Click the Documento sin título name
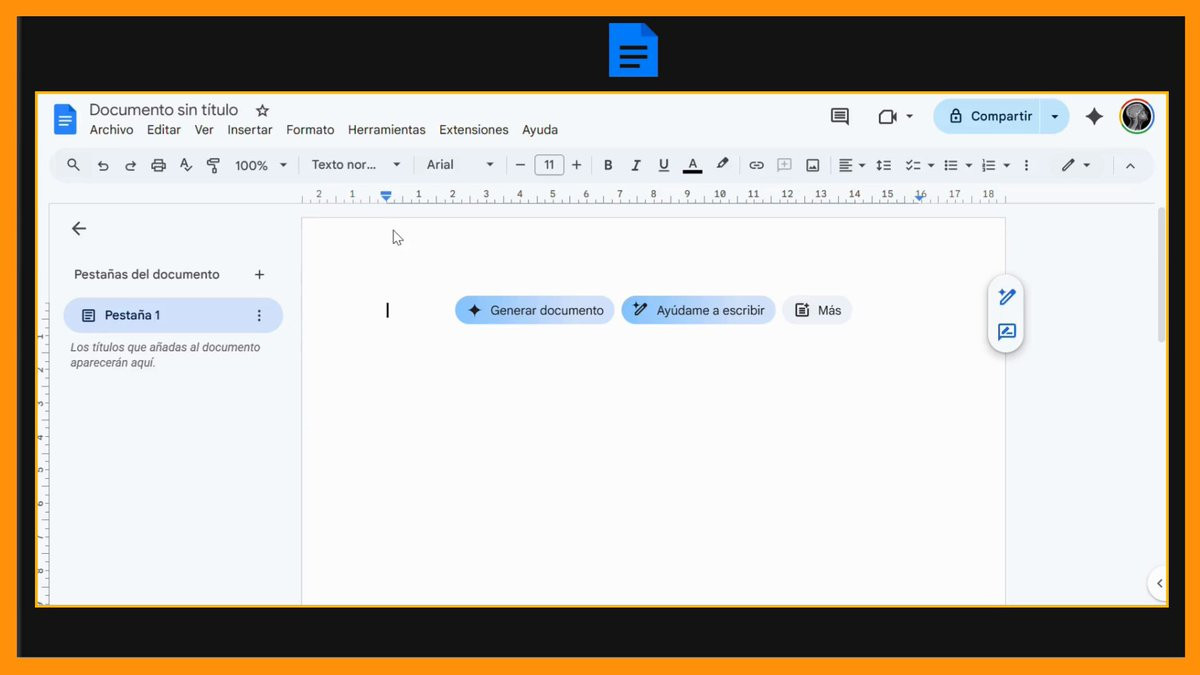The image size is (1200, 675). (x=164, y=110)
